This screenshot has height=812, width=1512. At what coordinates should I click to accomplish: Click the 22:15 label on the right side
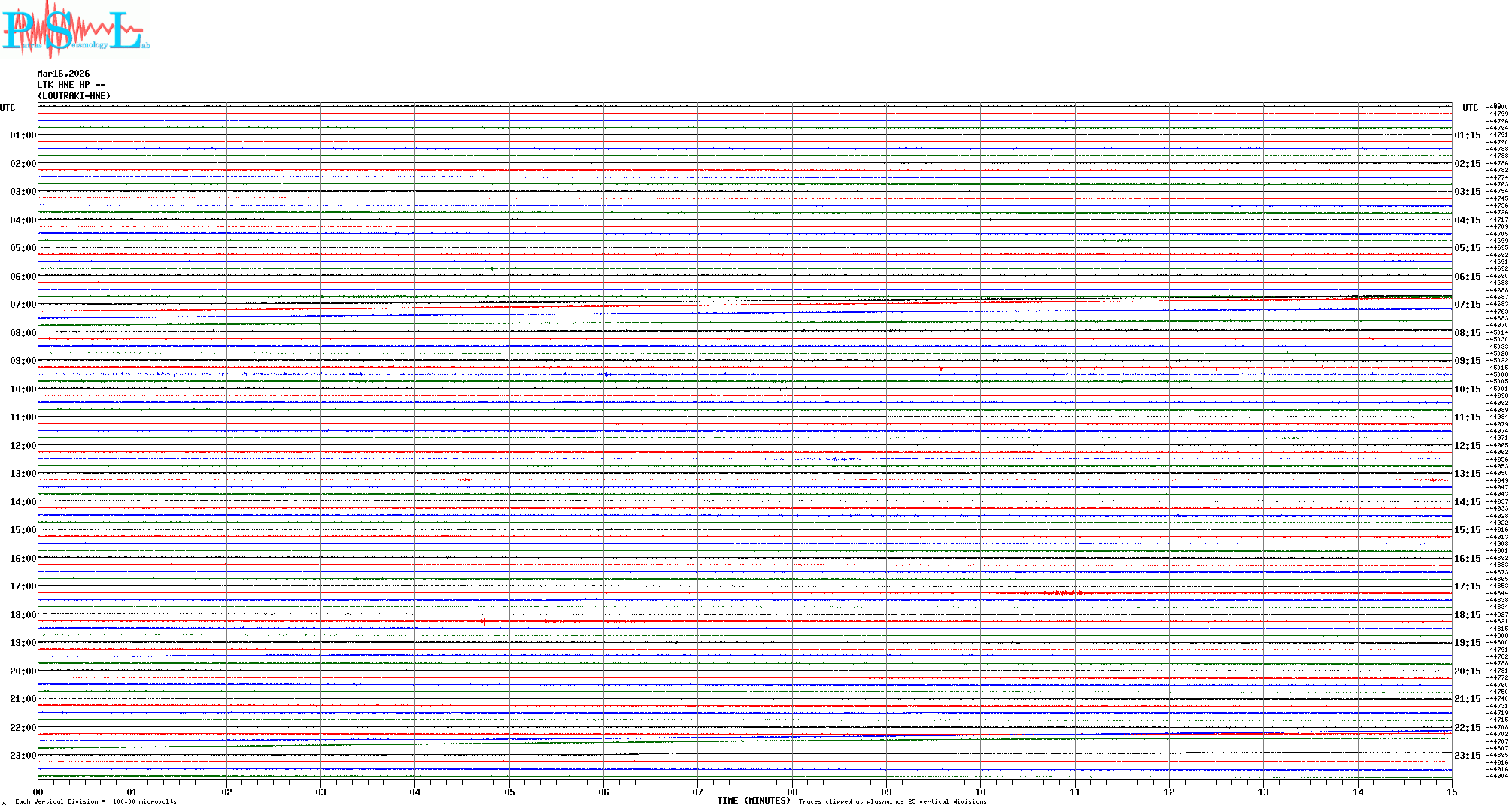(1467, 728)
